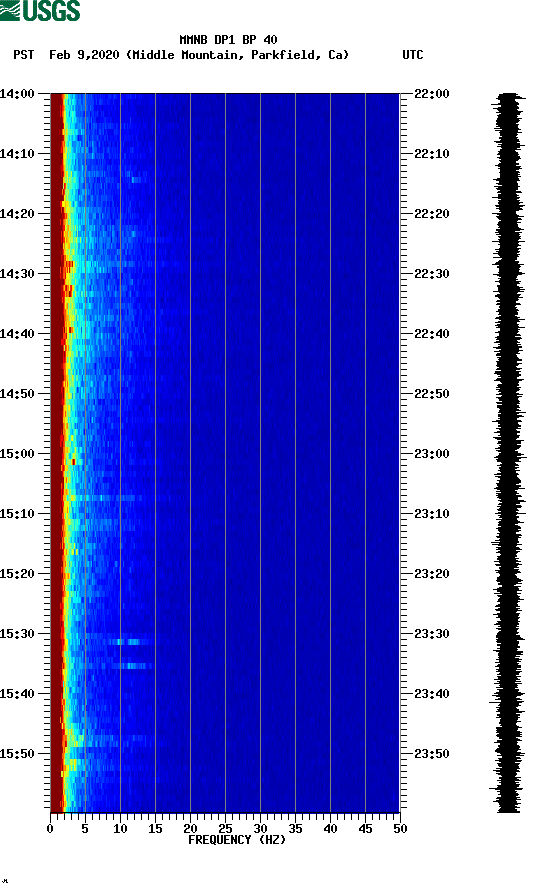Click the '15:20' PST time label
552x892 pixels.
[17, 574]
